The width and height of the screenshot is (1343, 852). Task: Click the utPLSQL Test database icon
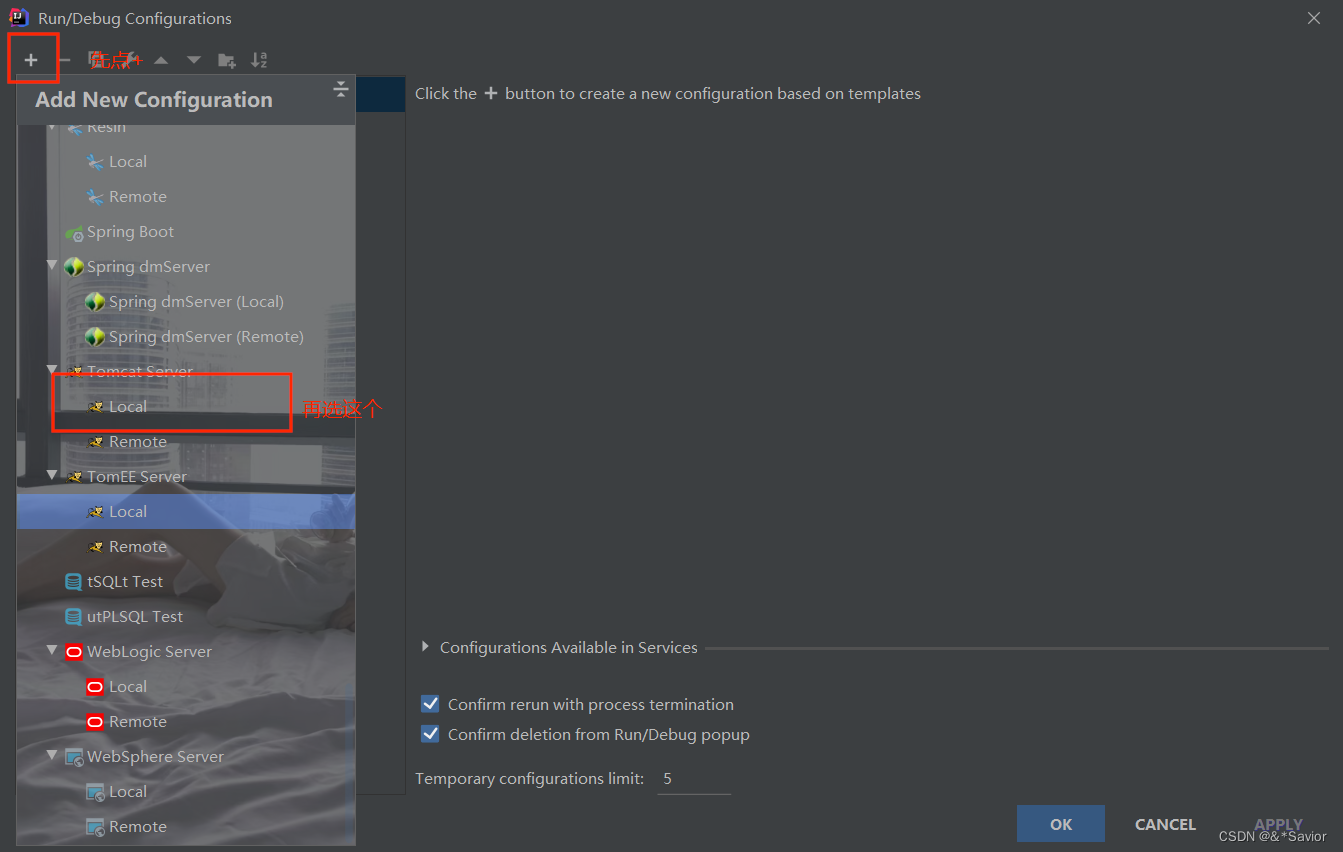(73, 617)
